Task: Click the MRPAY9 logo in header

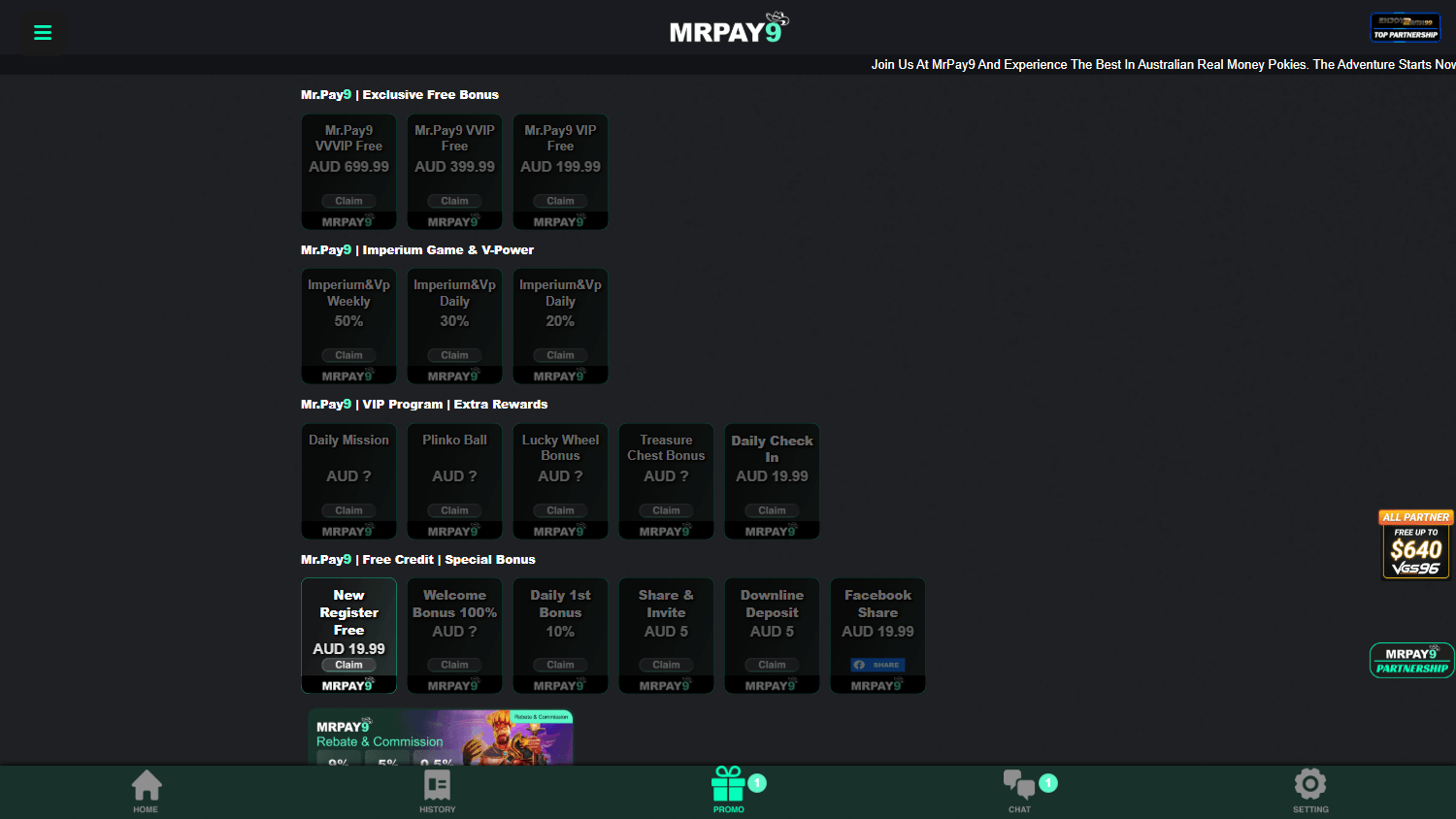Action: [x=729, y=29]
